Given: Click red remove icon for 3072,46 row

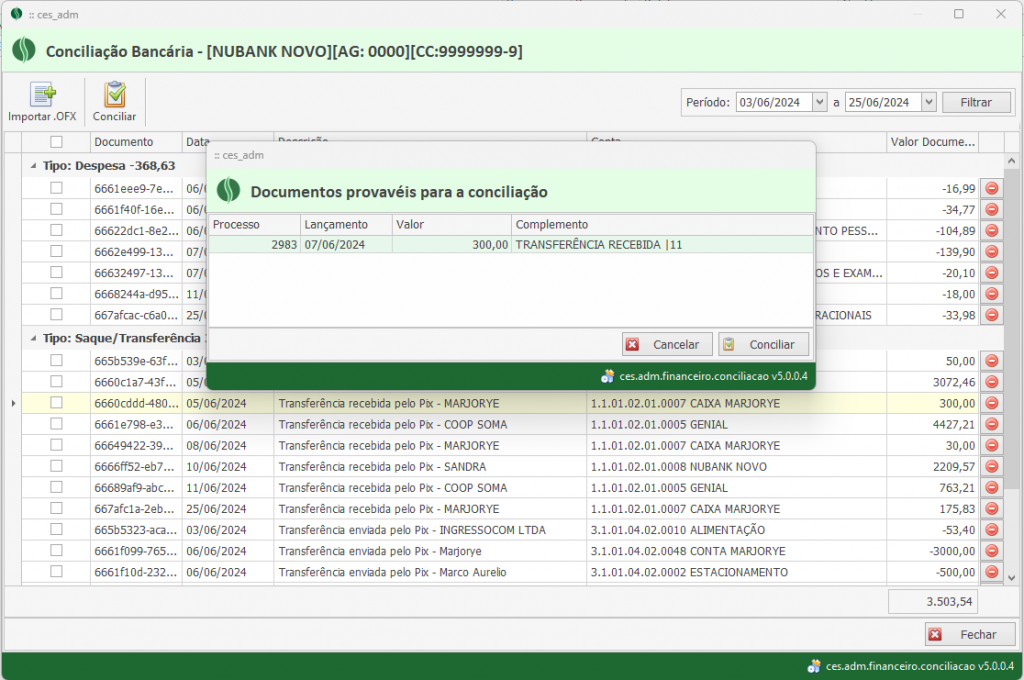Looking at the screenshot, I should [991, 381].
